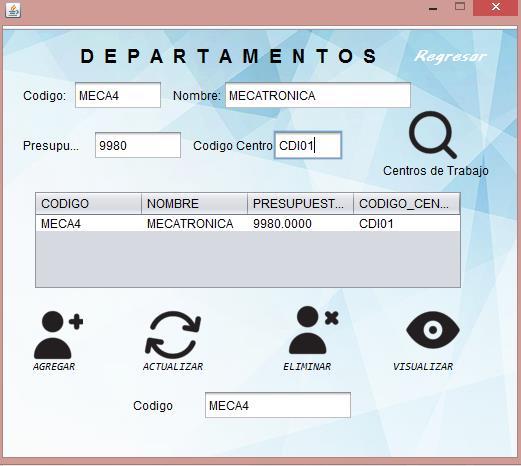This screenshot has height=466, width=521.
Task: Select the AGREGAR label under add icon
Action: pos(54,367)
